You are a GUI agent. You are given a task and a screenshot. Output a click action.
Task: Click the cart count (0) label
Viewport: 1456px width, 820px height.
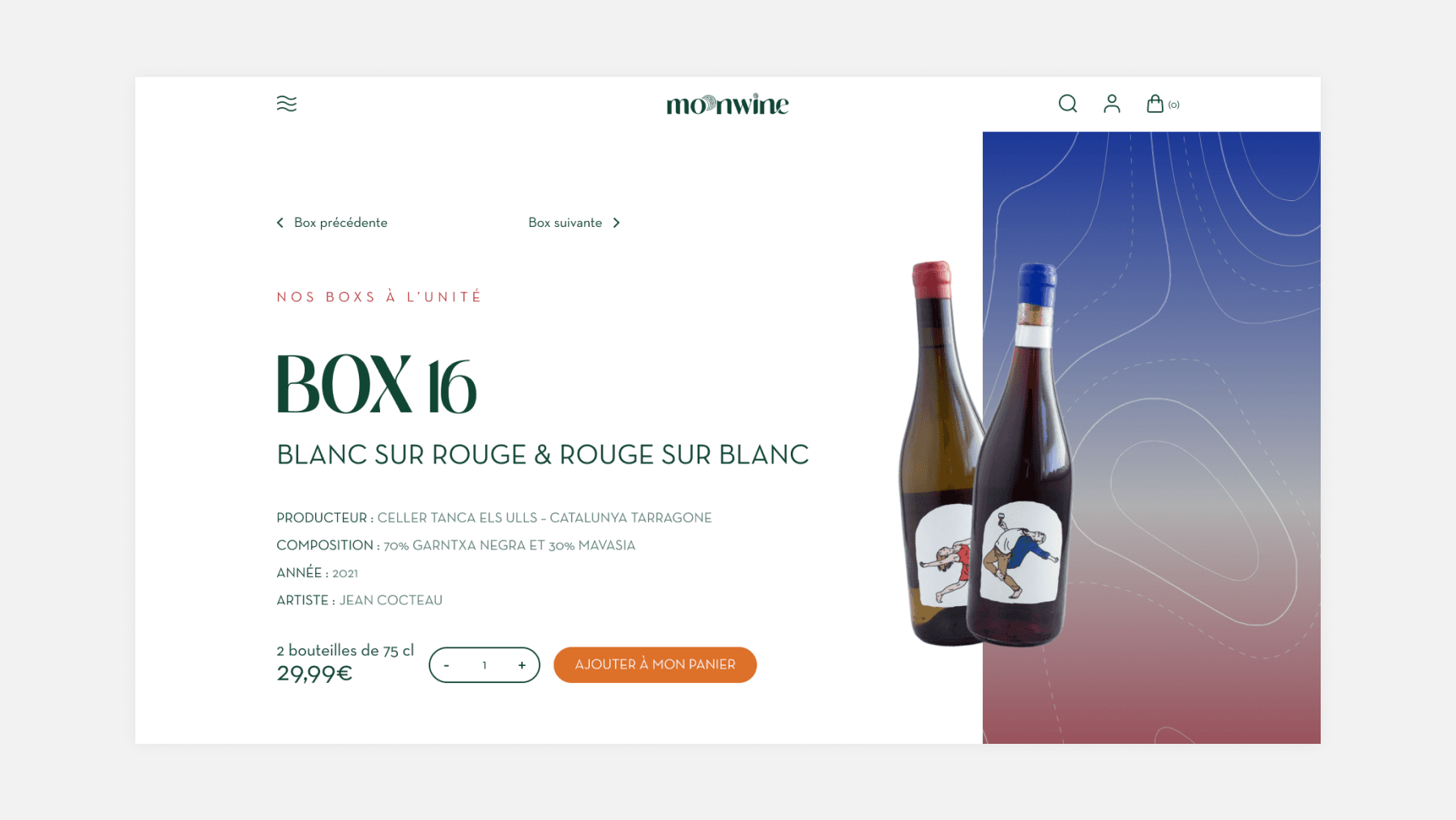point(1173,105)
